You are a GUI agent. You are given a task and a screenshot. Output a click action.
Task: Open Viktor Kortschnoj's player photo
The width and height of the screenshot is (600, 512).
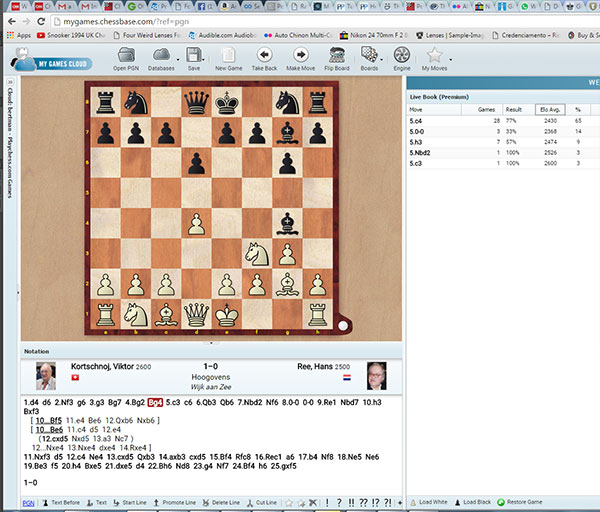click(47, 374)
